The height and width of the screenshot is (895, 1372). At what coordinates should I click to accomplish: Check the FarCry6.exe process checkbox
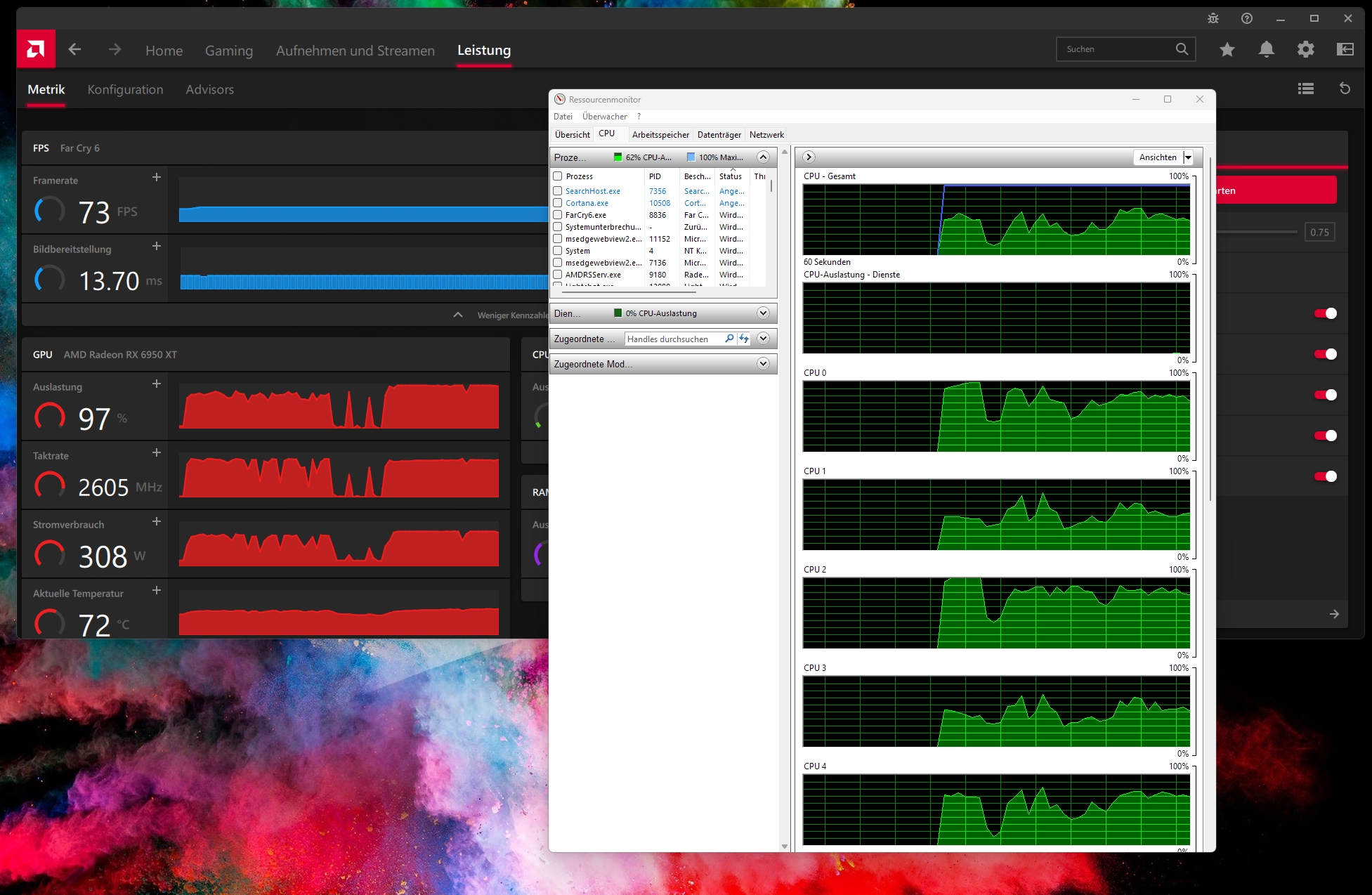558,215
